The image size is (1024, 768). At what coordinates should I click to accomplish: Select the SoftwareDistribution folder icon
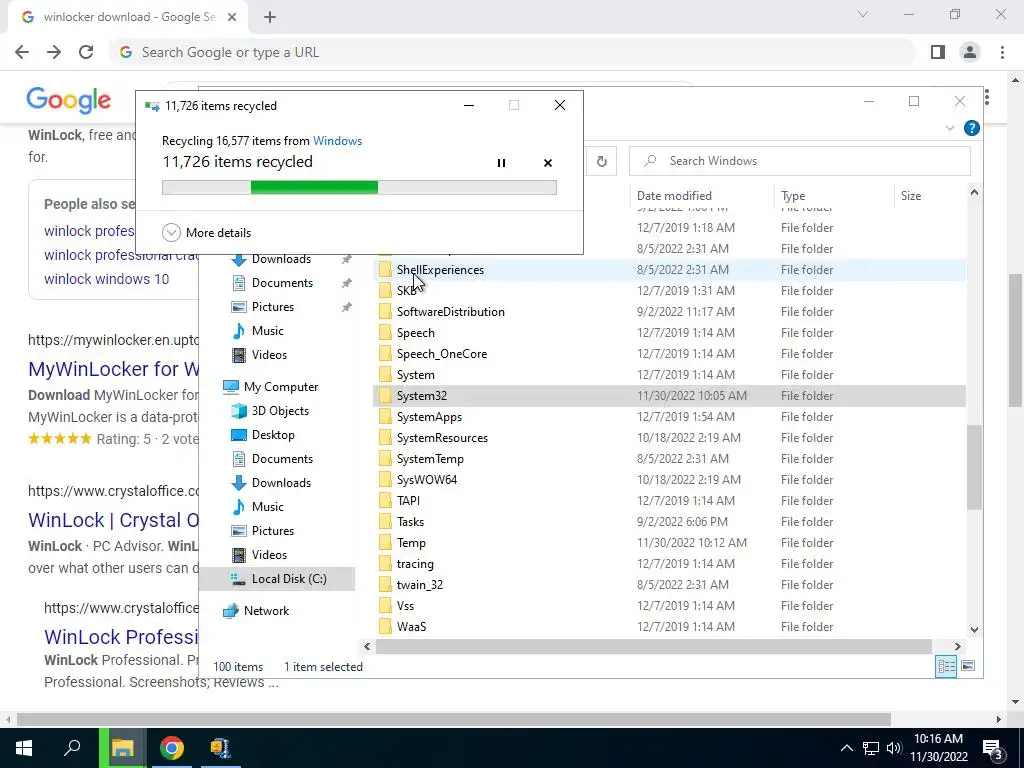pos(385,312)
